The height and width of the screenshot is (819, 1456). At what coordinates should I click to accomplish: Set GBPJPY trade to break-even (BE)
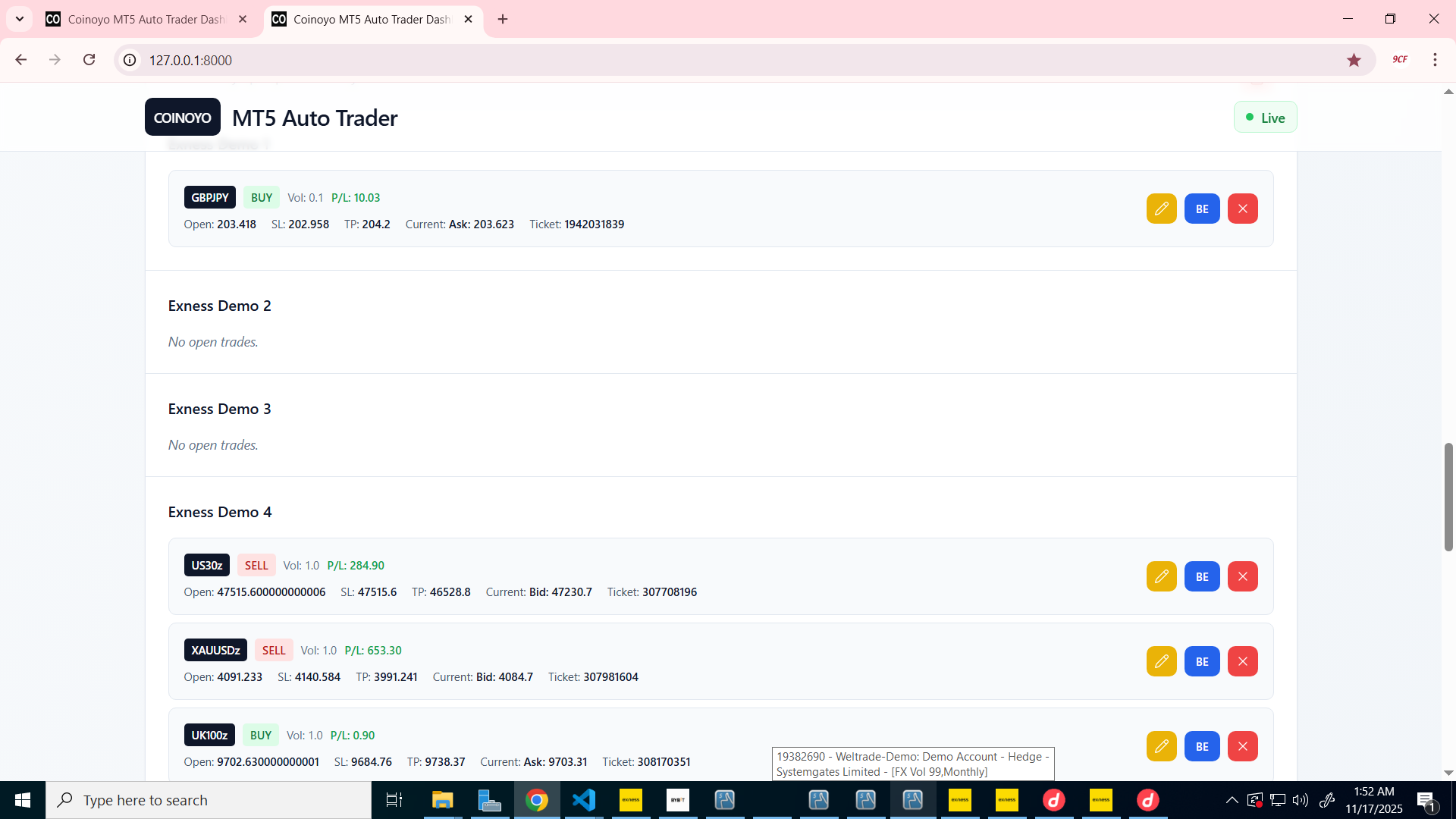(1202, 209)
